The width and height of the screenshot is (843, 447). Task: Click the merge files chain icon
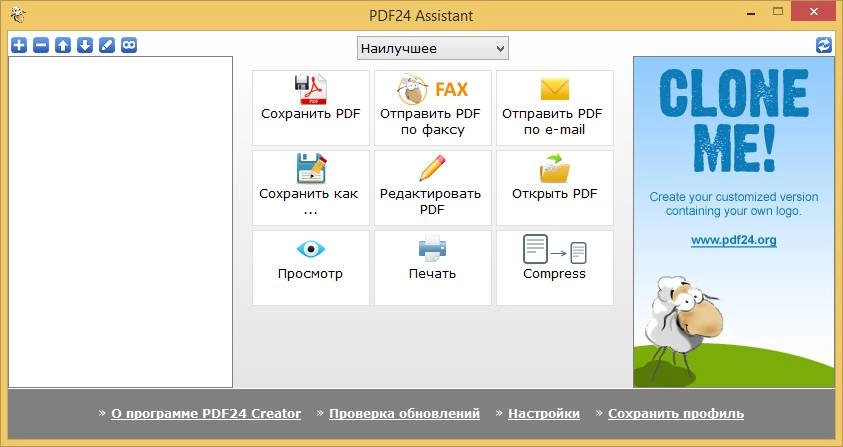point(129,45)
